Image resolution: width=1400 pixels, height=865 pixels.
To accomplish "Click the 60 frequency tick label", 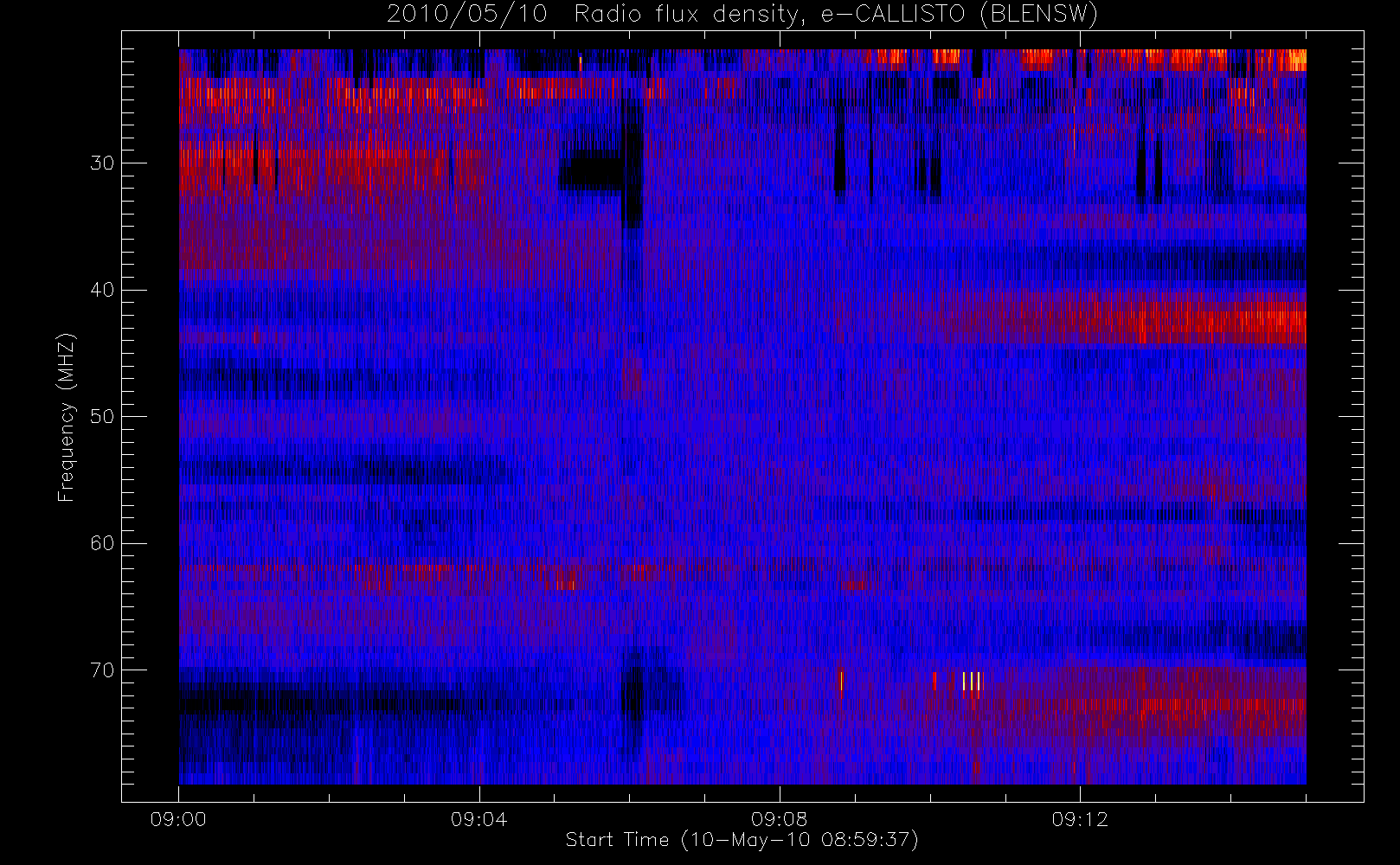I will (x=102, y=543).
